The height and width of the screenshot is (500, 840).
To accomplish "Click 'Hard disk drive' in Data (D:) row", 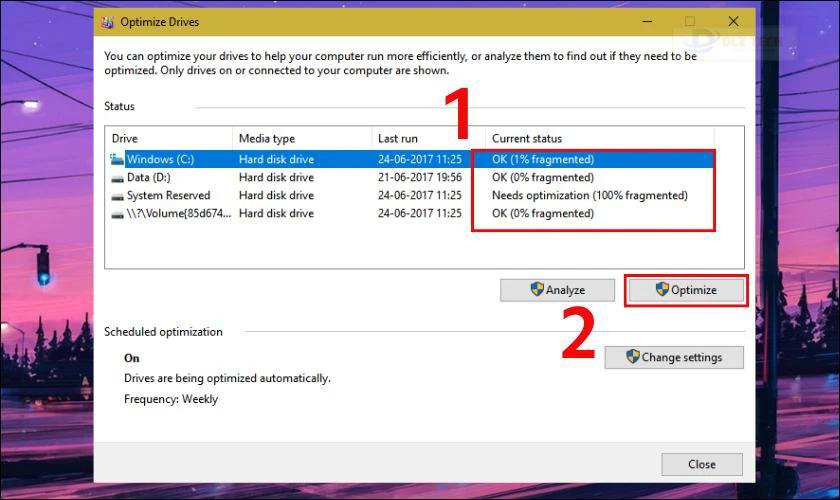I will point(276,177).
